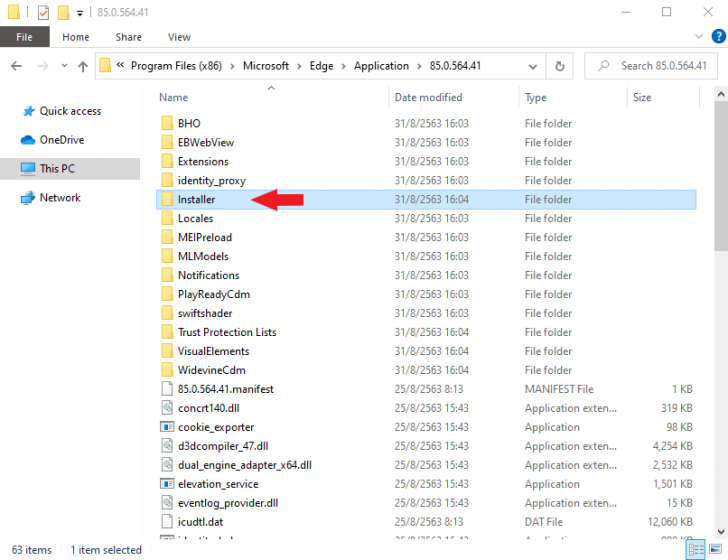Select the Extensions folder icon

point(167,161)
